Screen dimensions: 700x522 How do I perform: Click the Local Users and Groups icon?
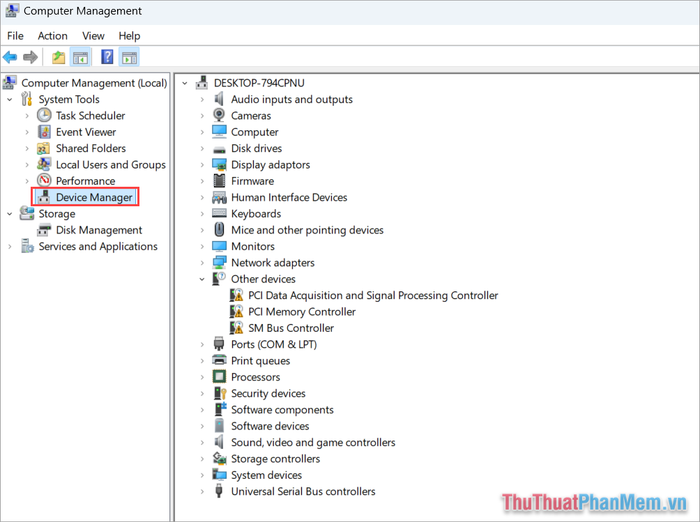click(x=44, y=164)
